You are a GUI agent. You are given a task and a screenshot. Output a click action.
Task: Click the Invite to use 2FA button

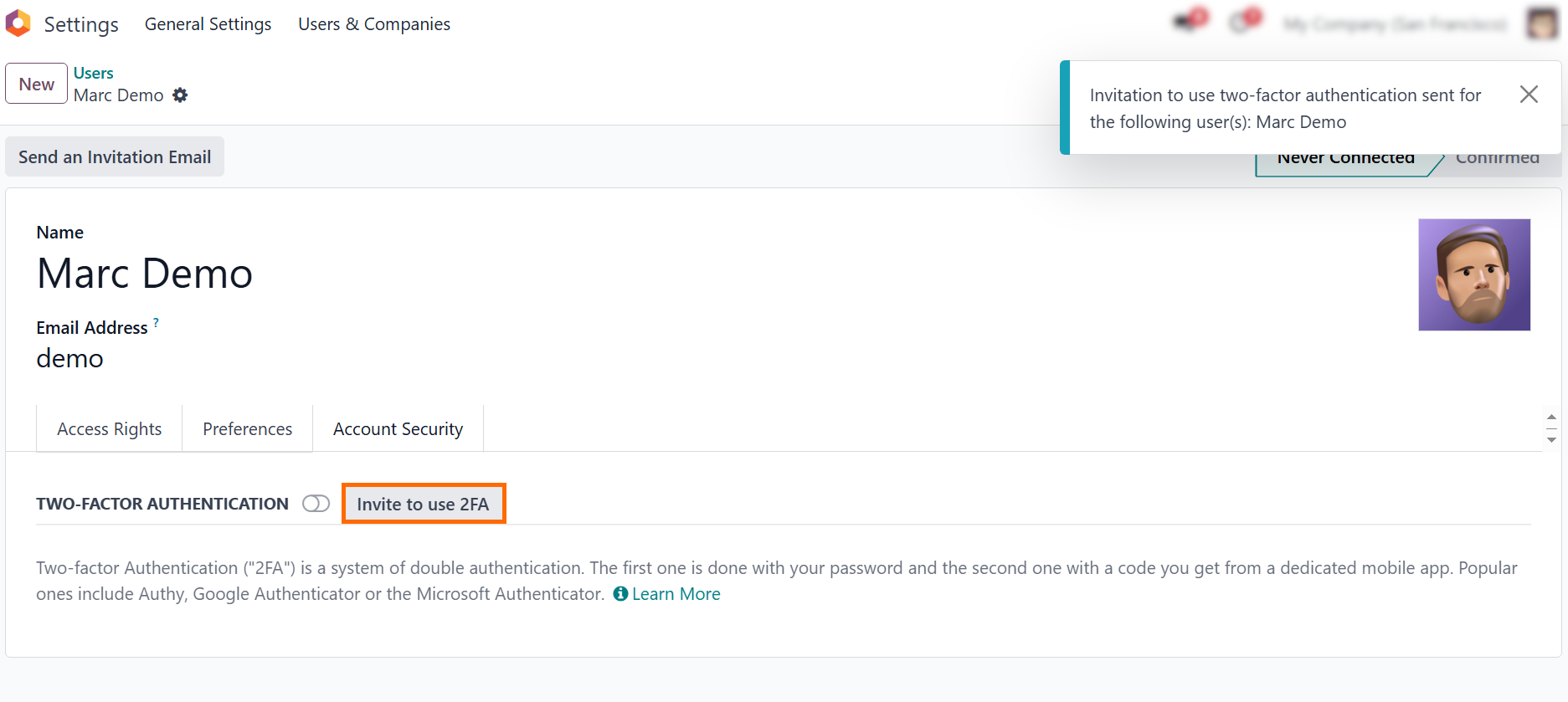point(424,504)
